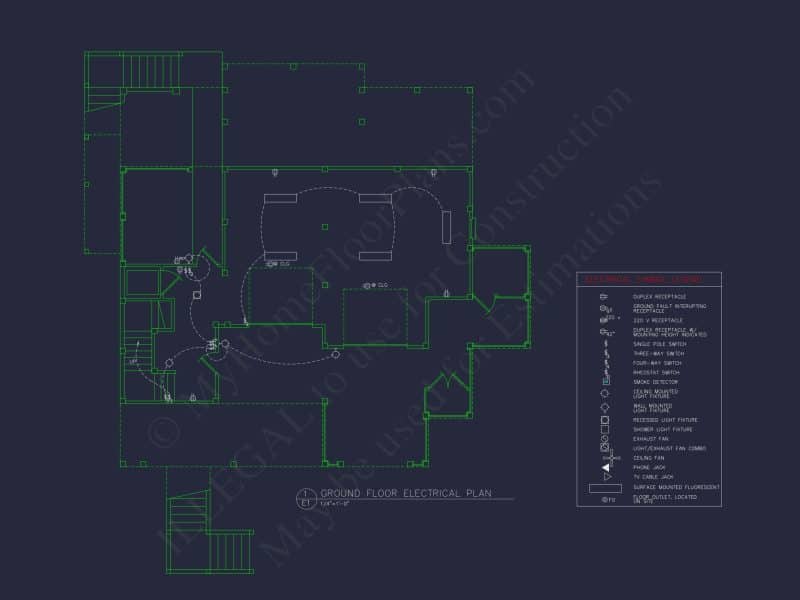
Task: Click the 'WALL MOUNTED LIGHT FIXTURE' label
Action: 653,408
